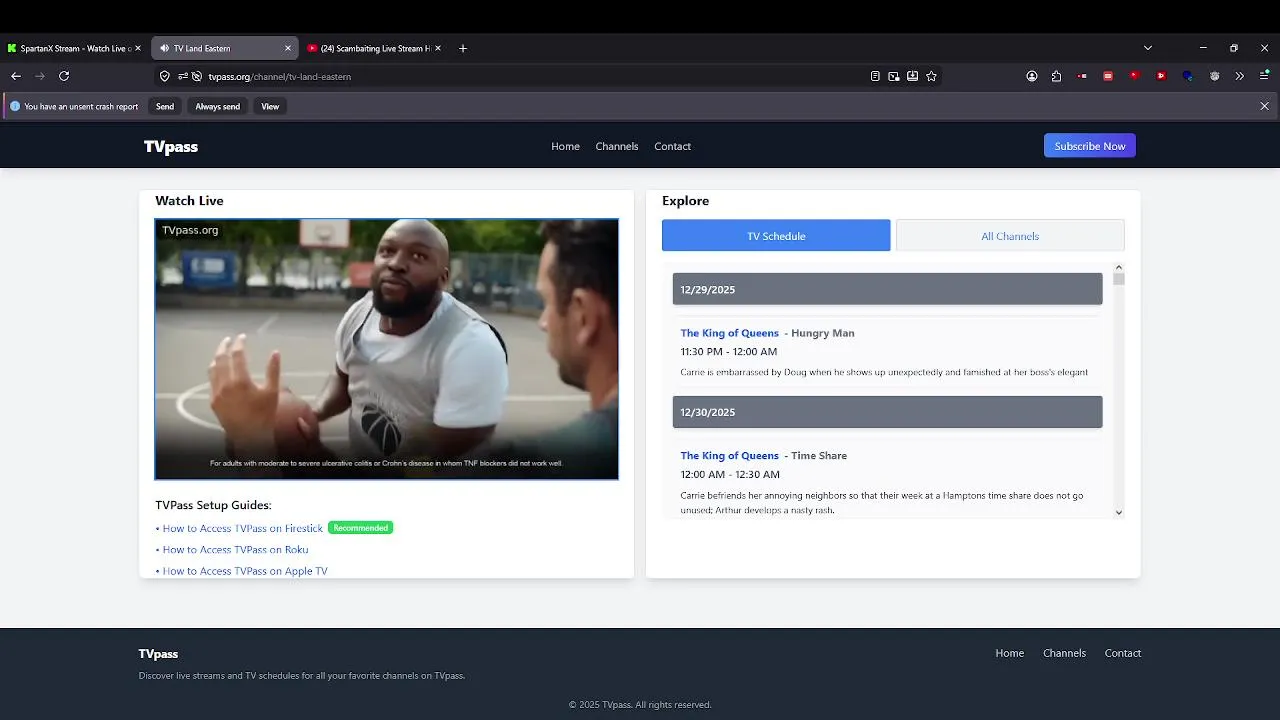Image resolution: width=1280 pixels, height=720 pixels.
Task: Open the tracking protection shield icon
Action: (165, 76)
